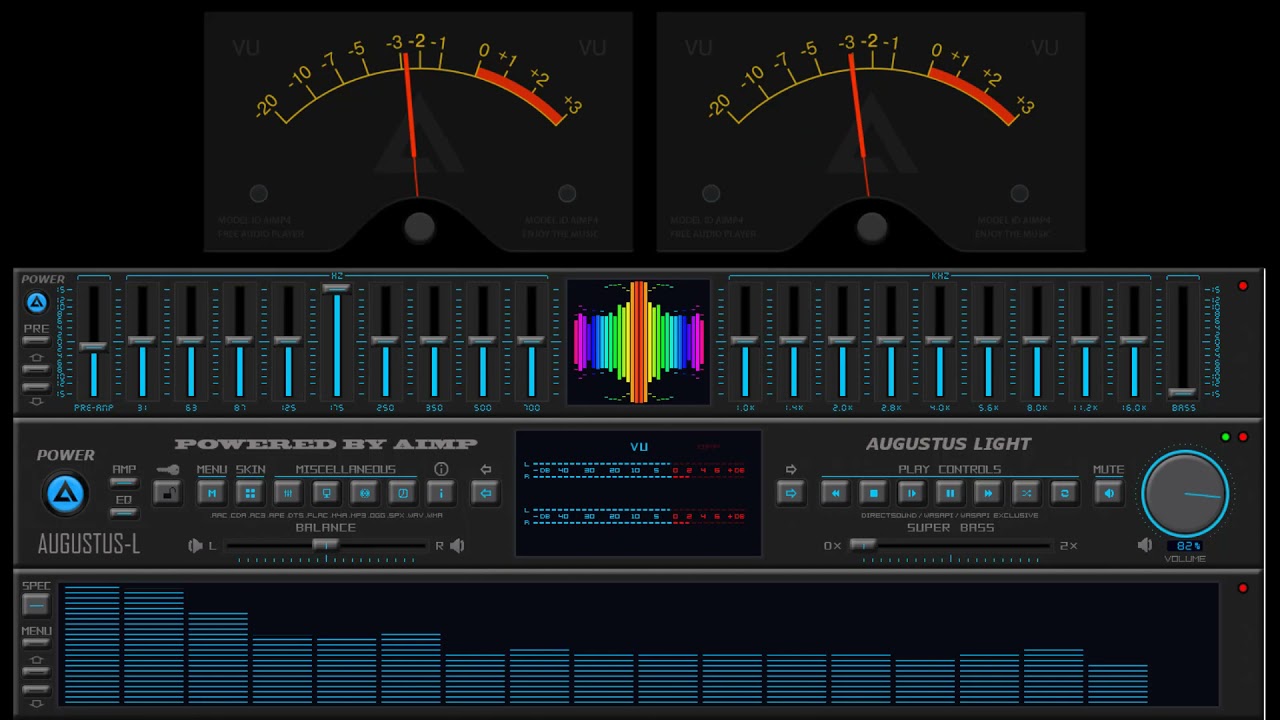Screen dimensions: 1280x720
Task: Toggle the EQ switch
Action: tap(124, 513)
